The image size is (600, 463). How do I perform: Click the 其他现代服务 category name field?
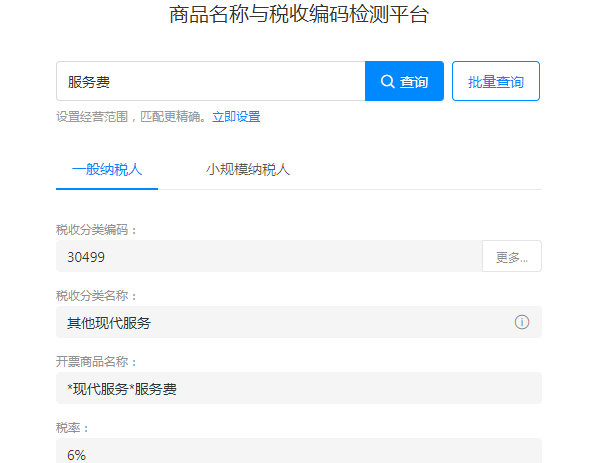click(x=299, y=322)
